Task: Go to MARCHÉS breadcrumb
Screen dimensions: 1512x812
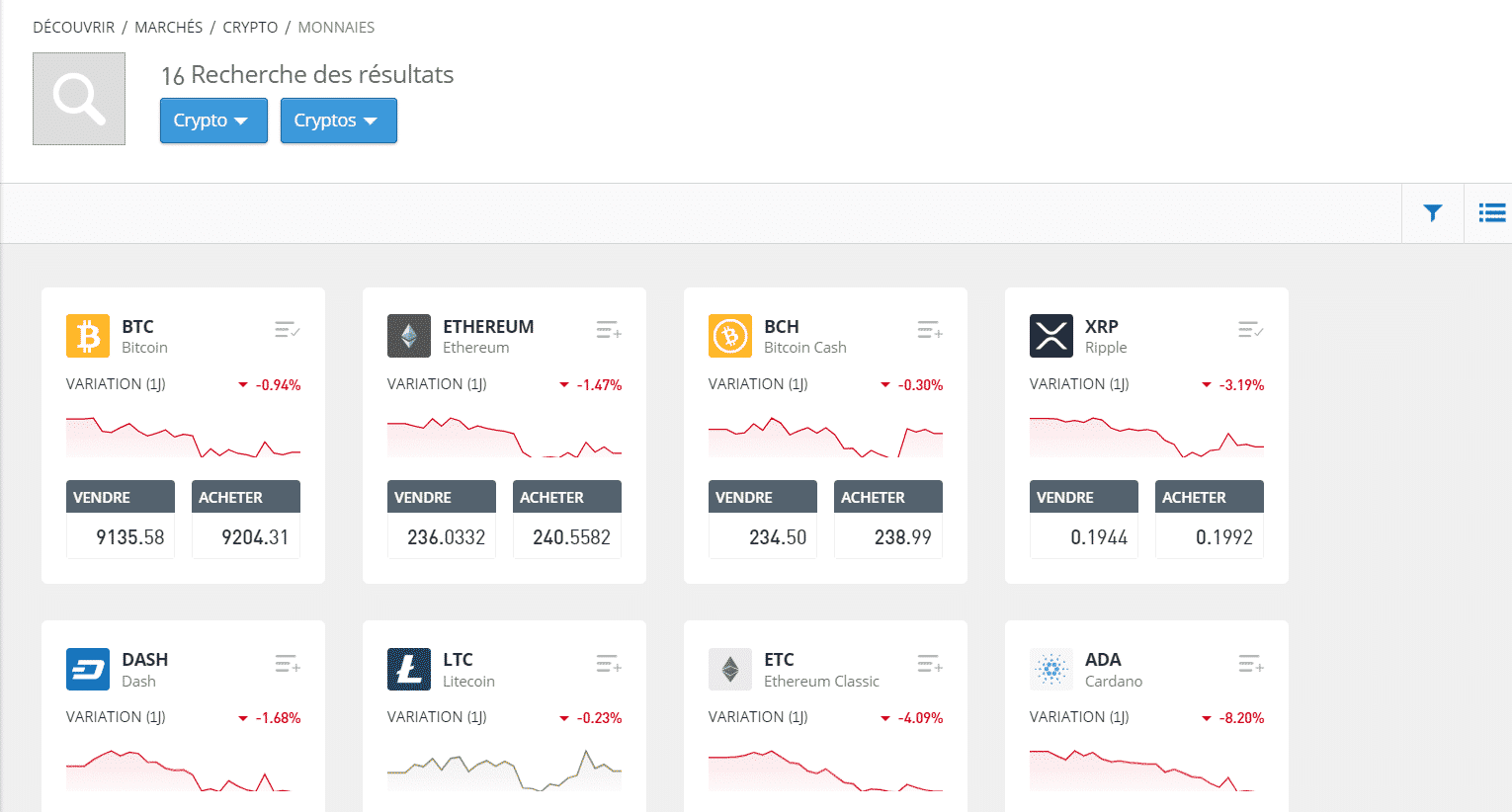Action: pos(169,28)
